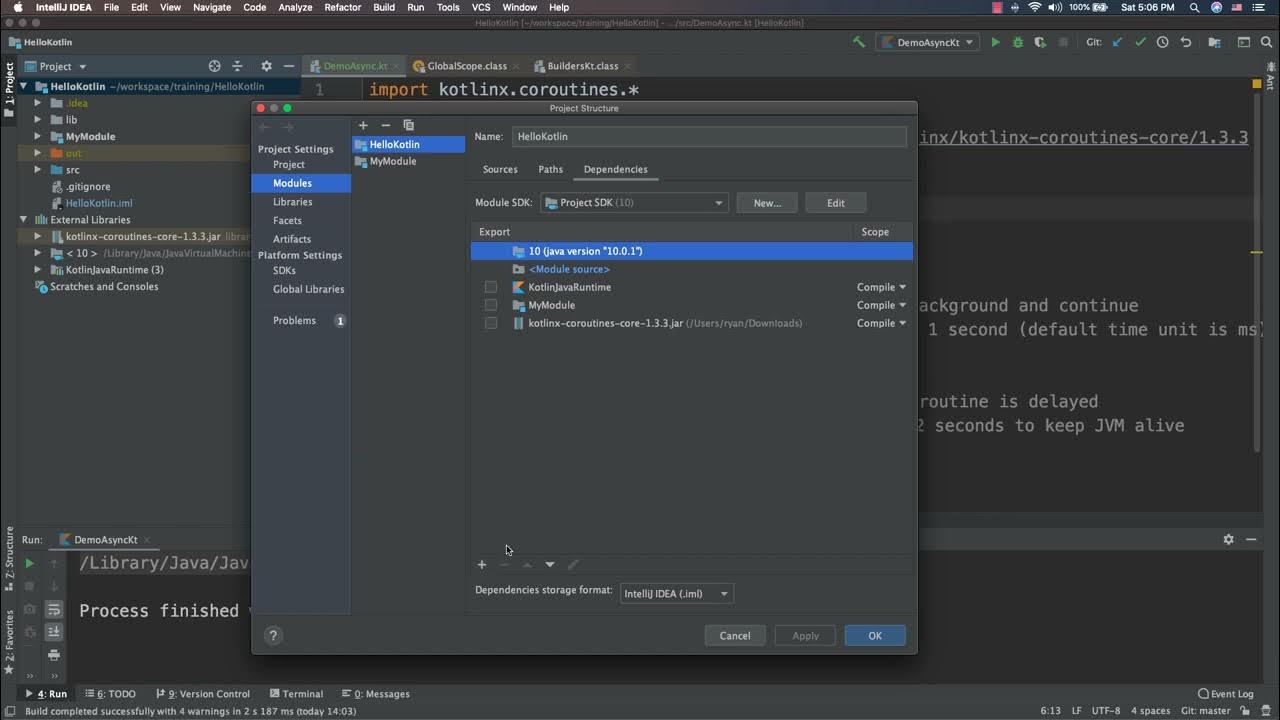This screenshot has width=1280, height=720.
Task: Remove module with minus icon in dialog
Action: (386, 125)
